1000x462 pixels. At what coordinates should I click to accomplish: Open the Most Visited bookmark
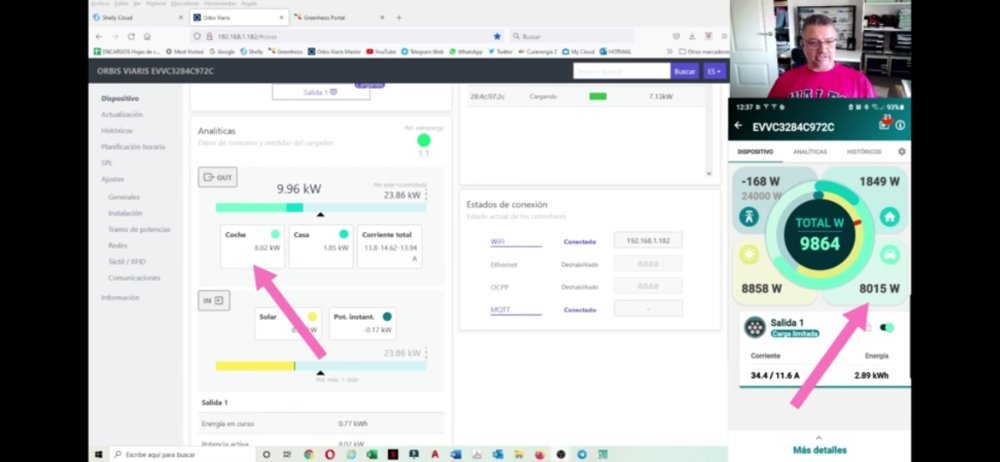(184, 52)
